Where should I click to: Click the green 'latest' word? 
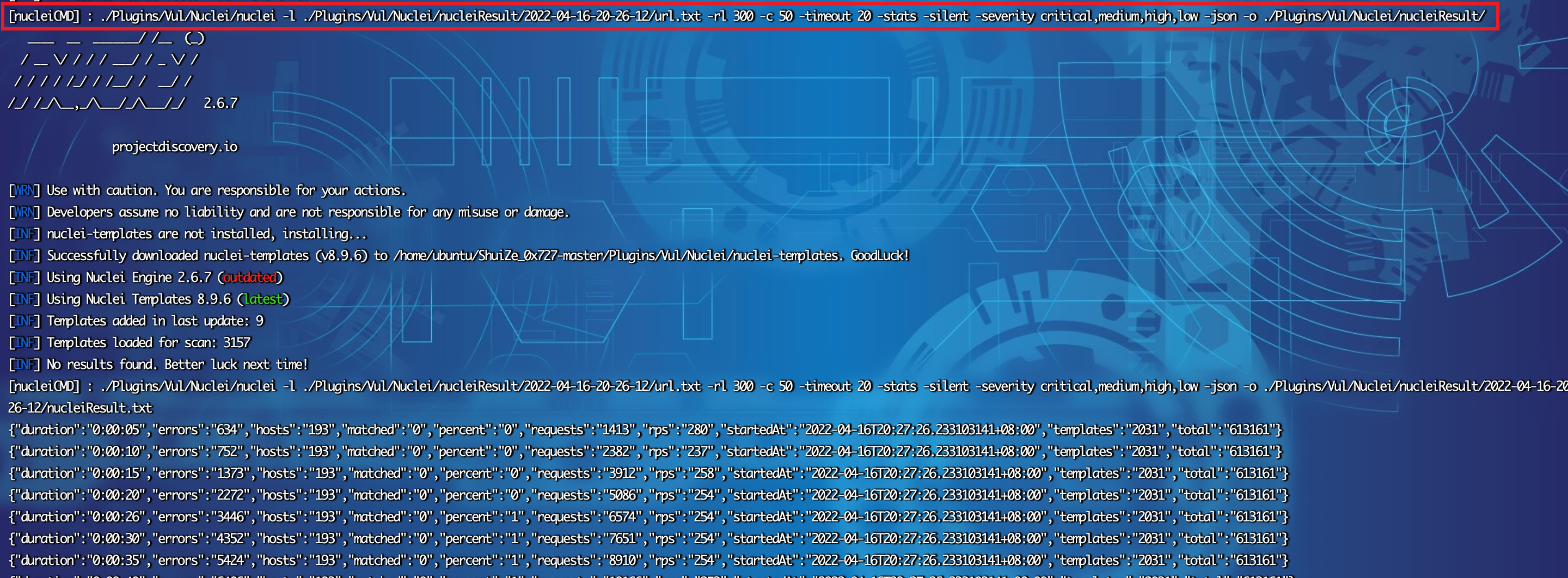pos(264,299)
